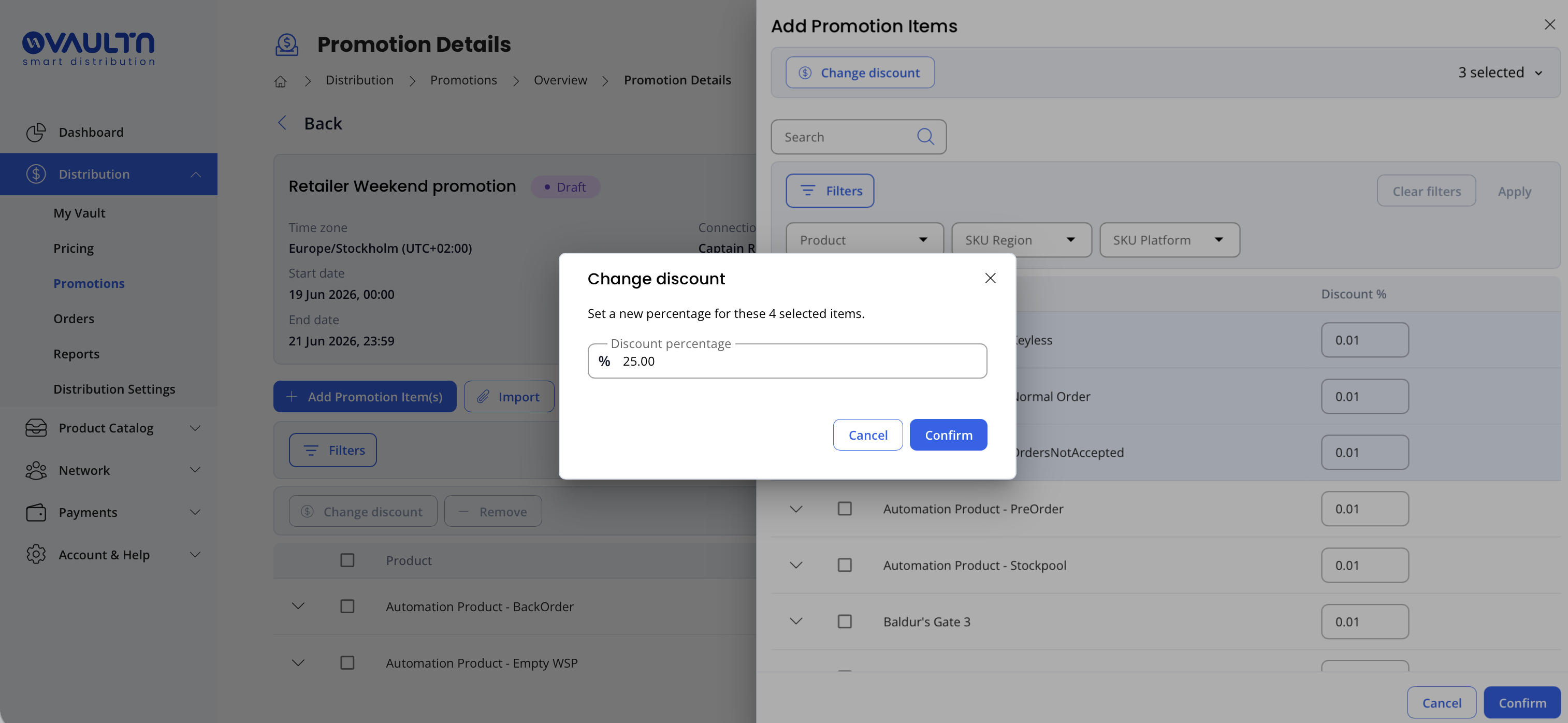
Task: Click the Dashboard pie chart icon
Action: click(36, 132)
